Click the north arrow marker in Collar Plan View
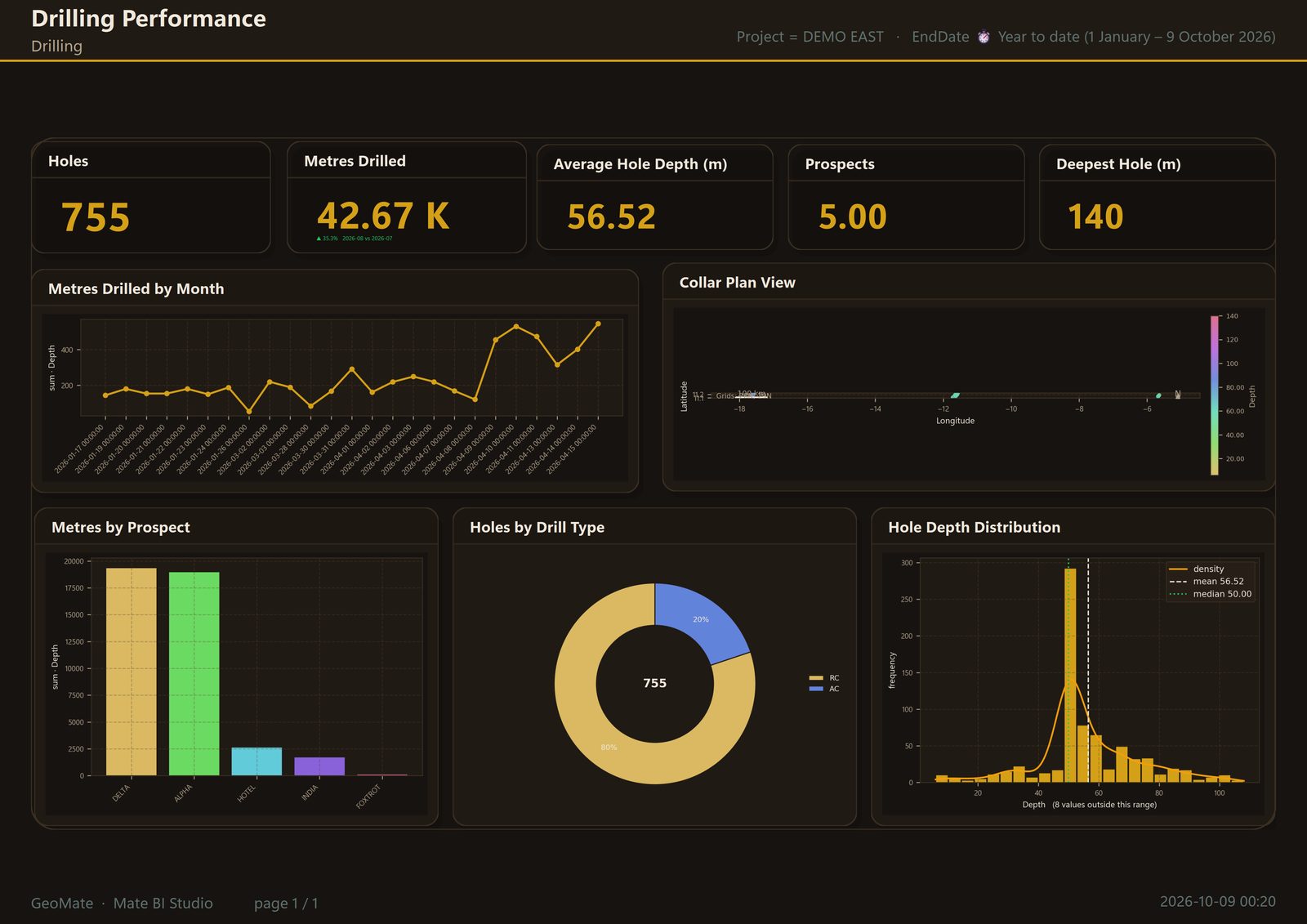1307x924 pixels. coord(1177,395)
